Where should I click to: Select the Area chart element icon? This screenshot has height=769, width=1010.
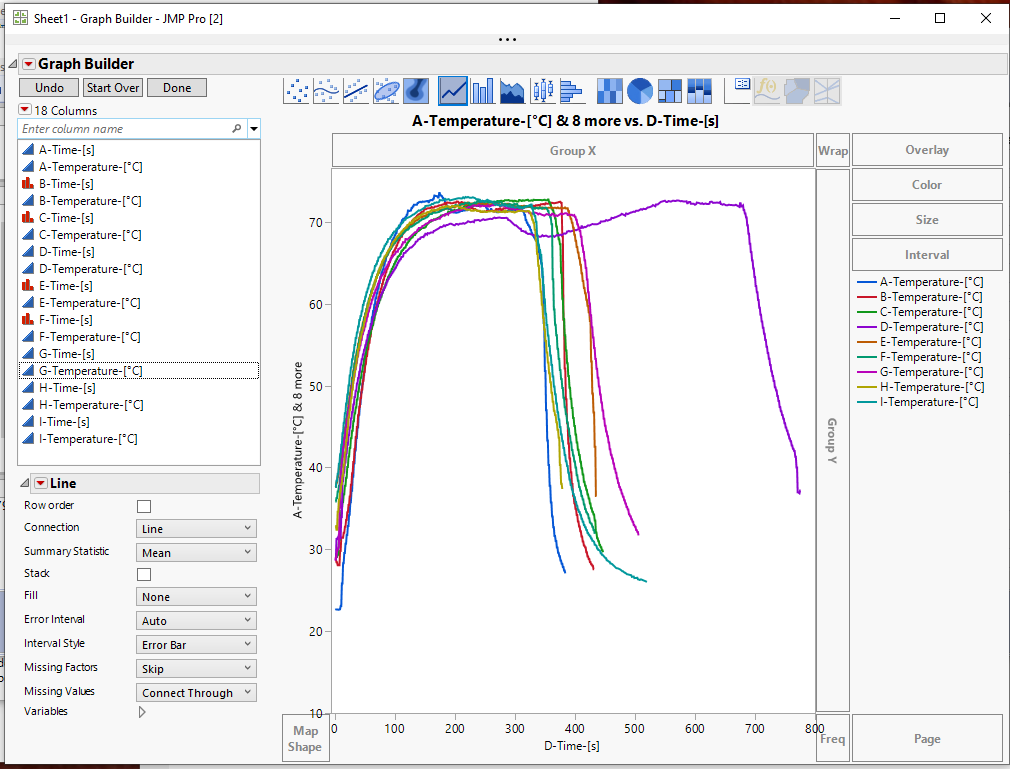pyautogui.click(x=512, y=90)
